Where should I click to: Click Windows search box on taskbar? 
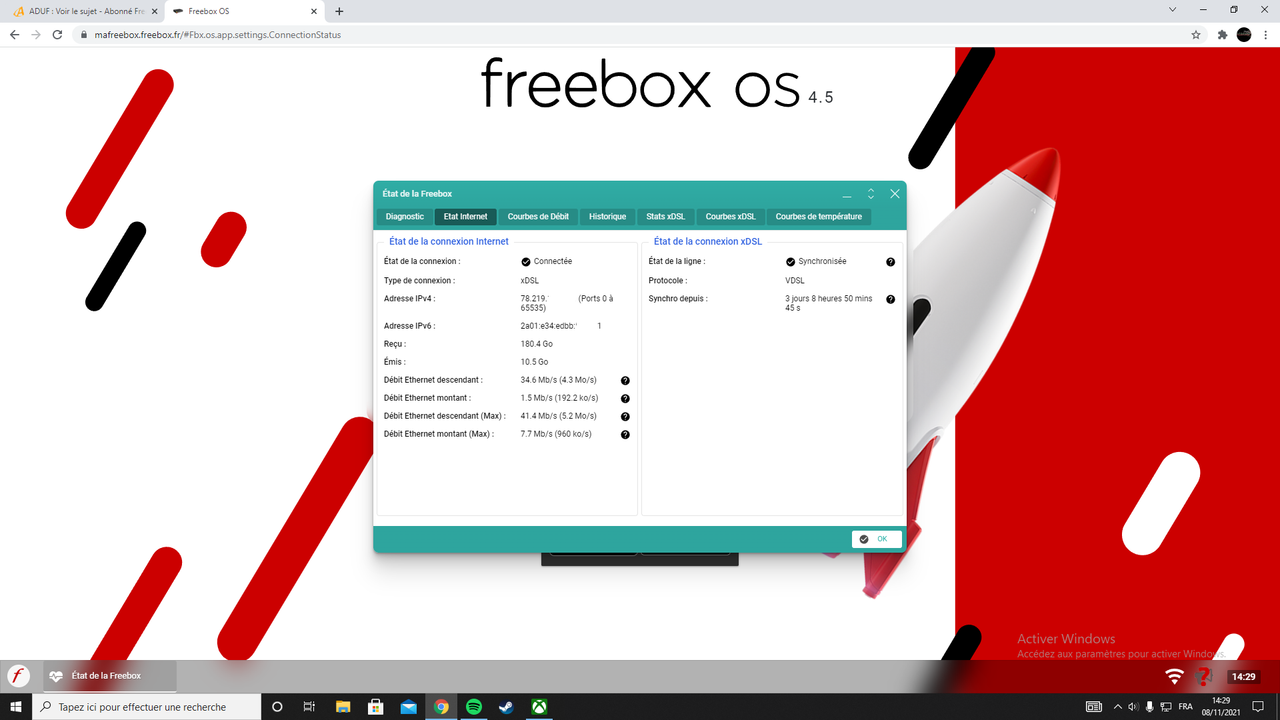(147, 707)
